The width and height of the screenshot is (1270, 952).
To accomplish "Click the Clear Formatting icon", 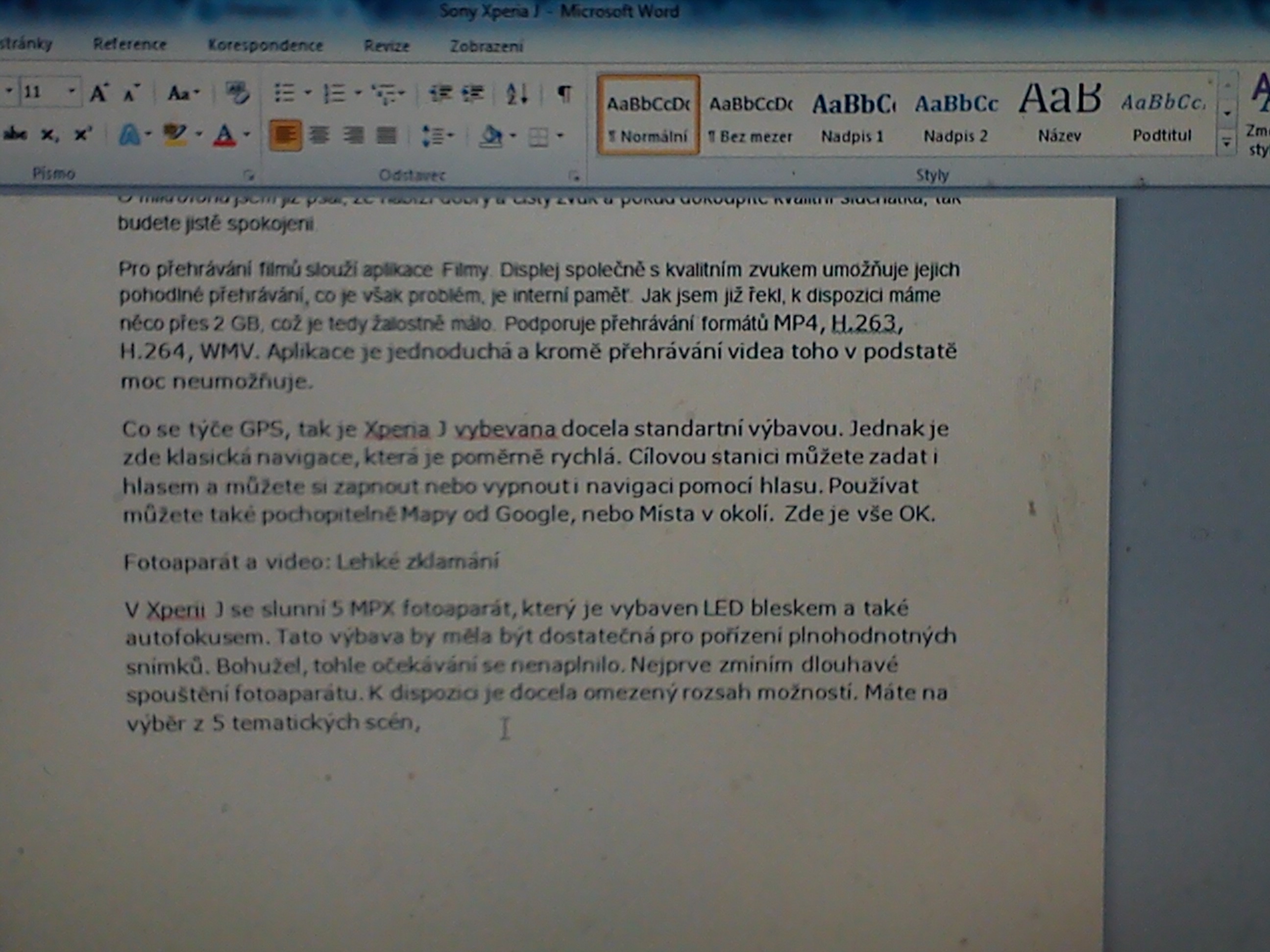I will pyautogui.click(x=237, y=93).
